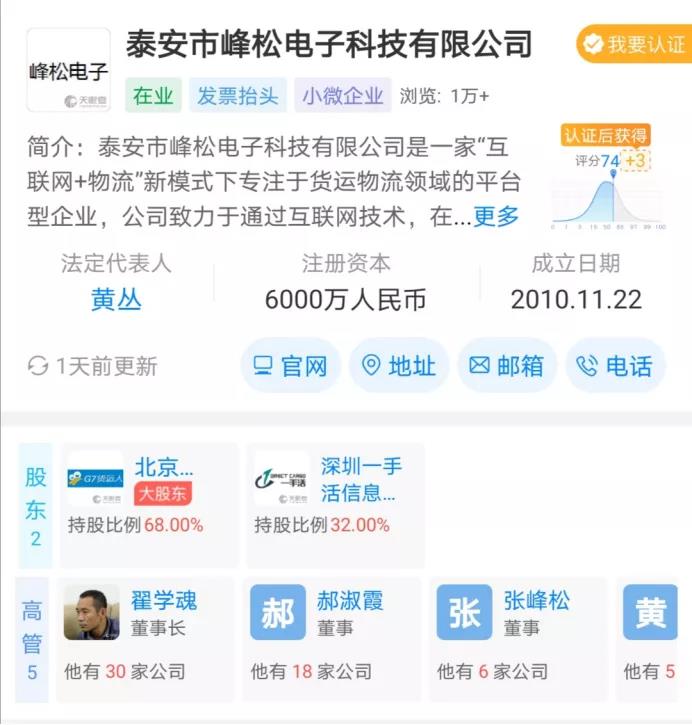The width and height of the screenshot is (692, 725).
Task: Open the 峰松电子 company logo
Action: [x=68, y=70]
